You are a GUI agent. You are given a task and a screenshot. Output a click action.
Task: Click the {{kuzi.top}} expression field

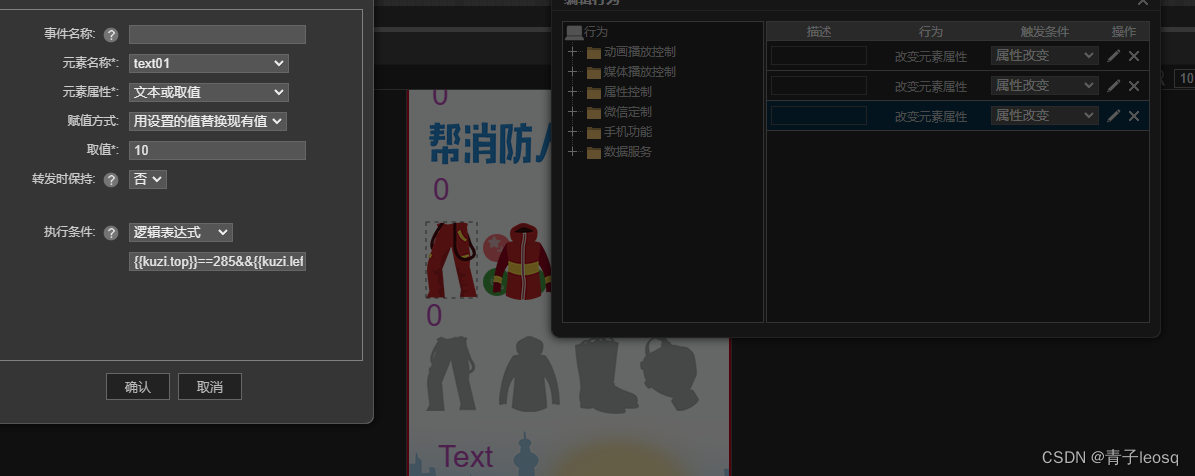[x=217, y=262]
